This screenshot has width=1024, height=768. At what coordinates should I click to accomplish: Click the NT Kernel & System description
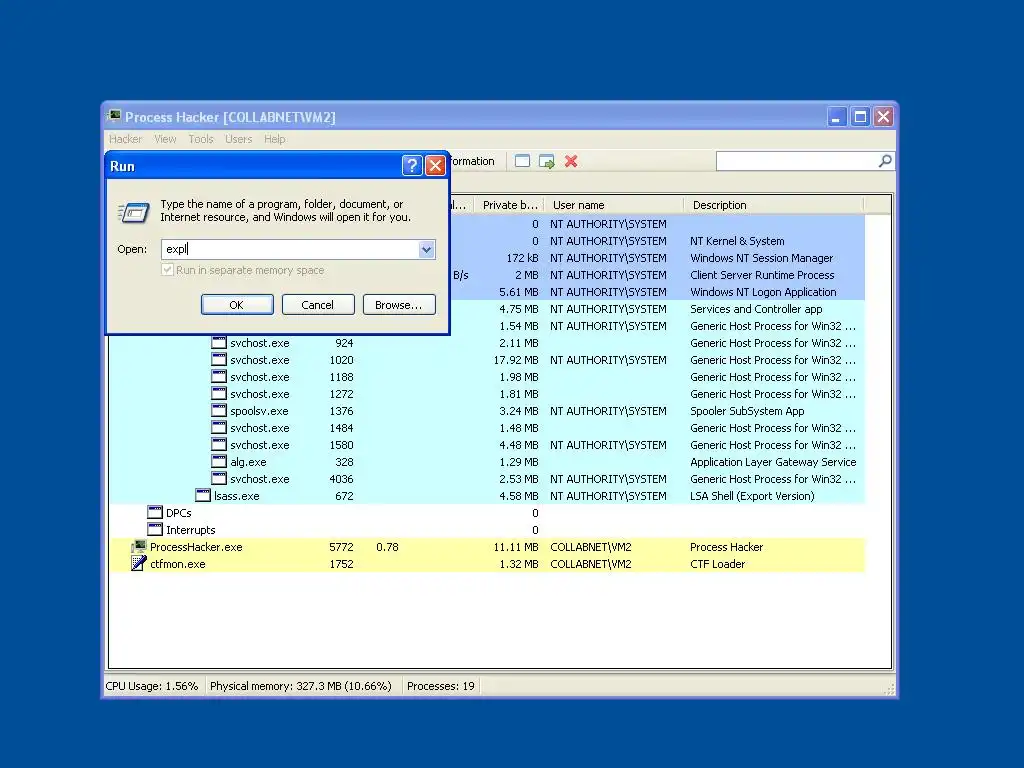[737, 241]
